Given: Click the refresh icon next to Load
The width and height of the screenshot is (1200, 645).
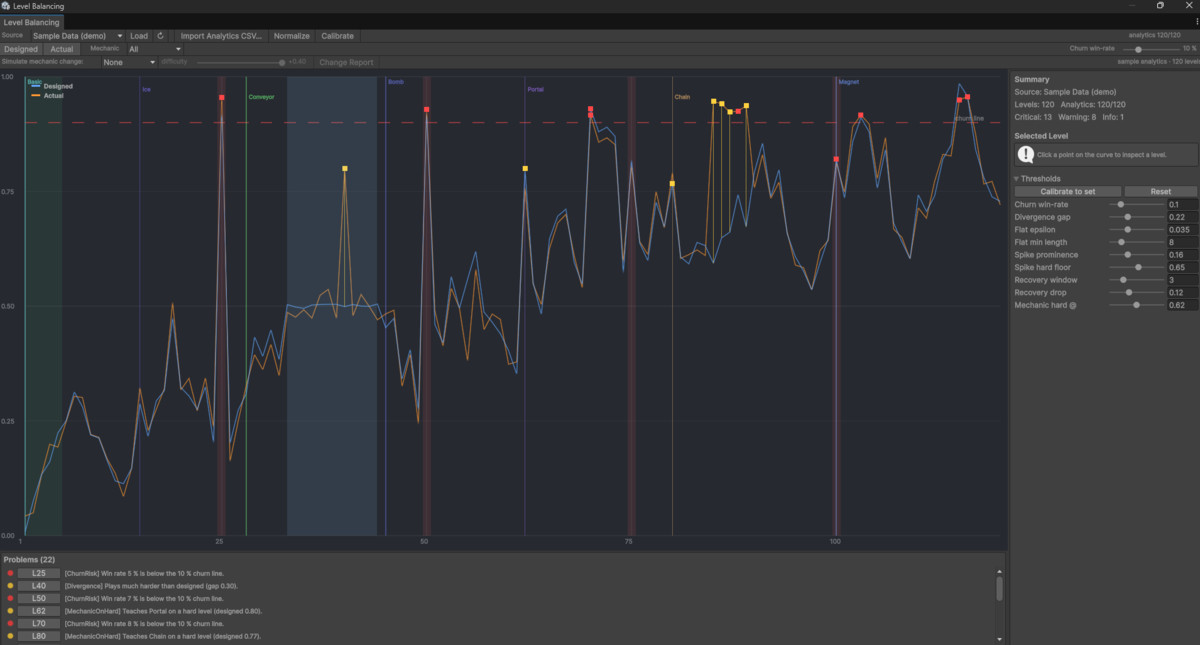Looking at the screenshot, I should [x=160, y=36].
